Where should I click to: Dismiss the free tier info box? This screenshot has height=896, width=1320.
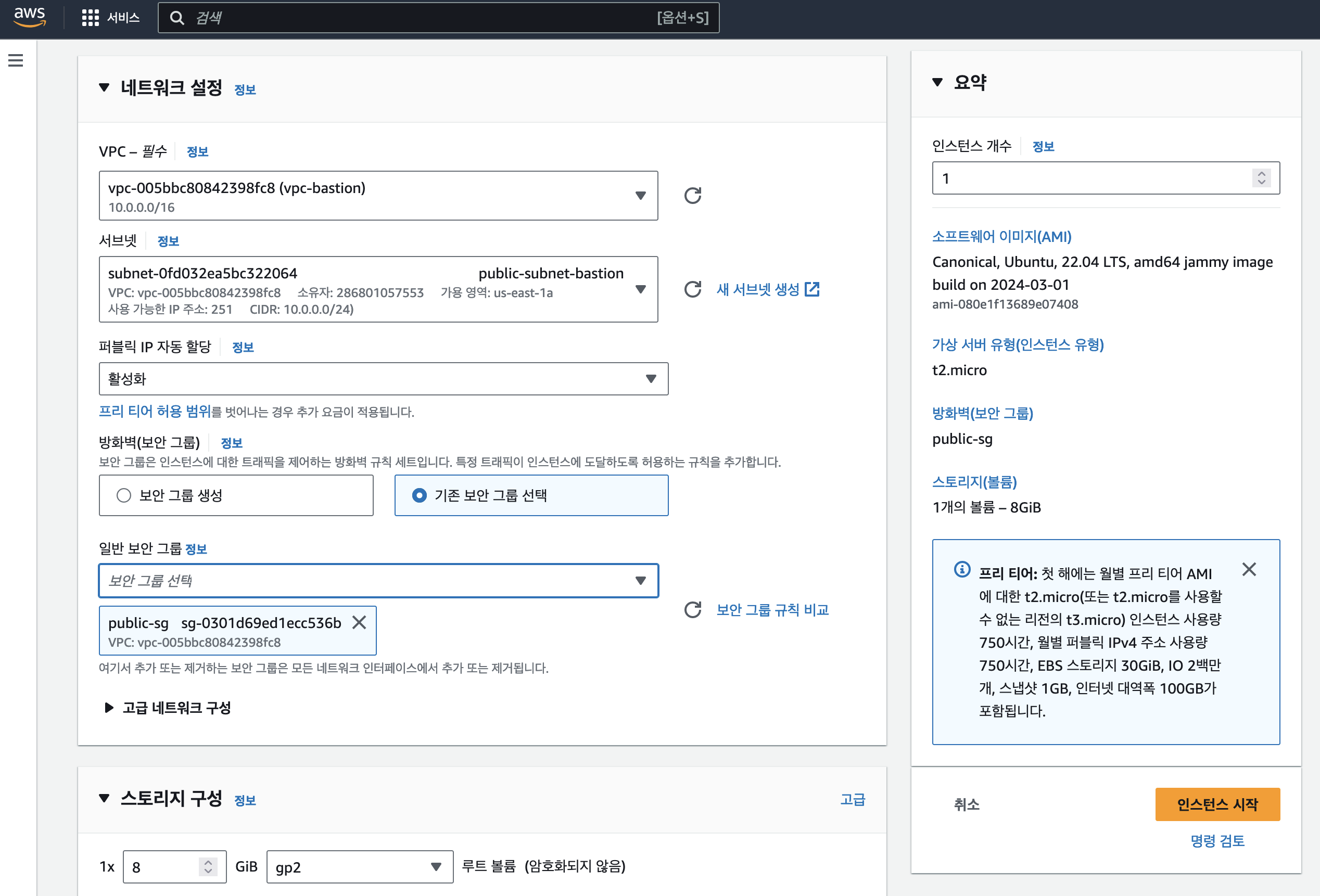coord(1249,570)
